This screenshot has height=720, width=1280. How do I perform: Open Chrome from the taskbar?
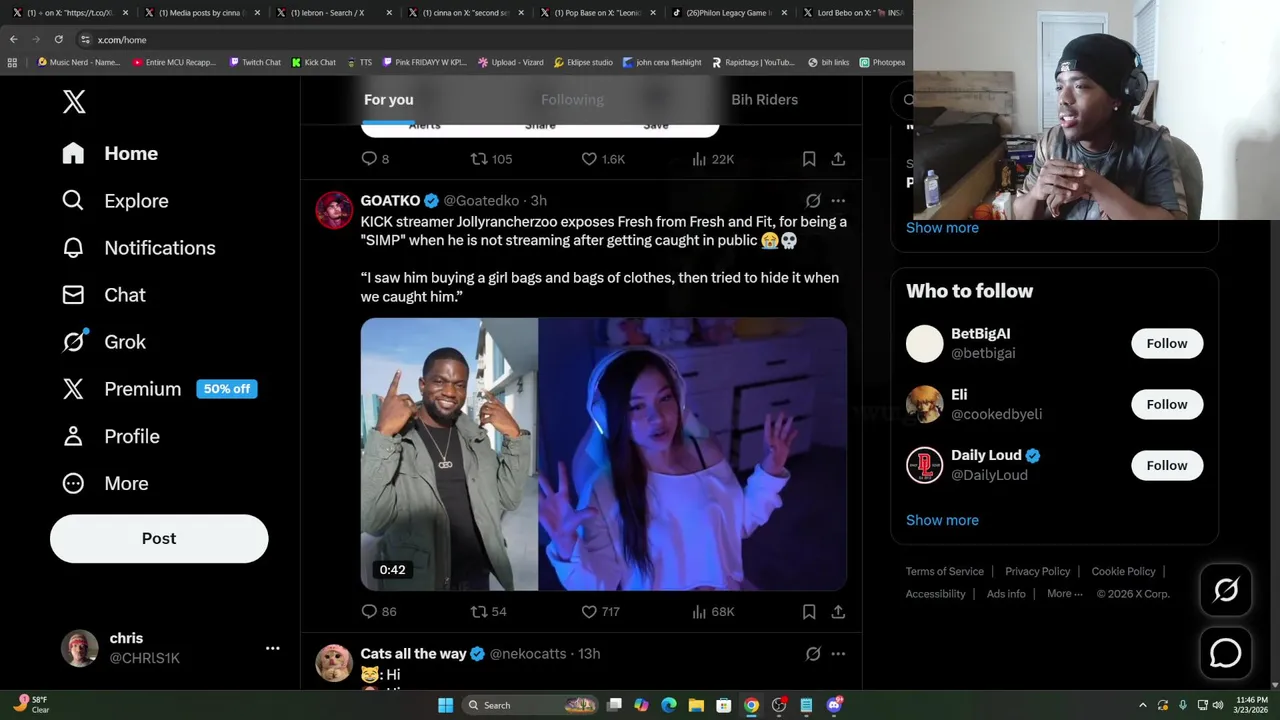[751, 705]
